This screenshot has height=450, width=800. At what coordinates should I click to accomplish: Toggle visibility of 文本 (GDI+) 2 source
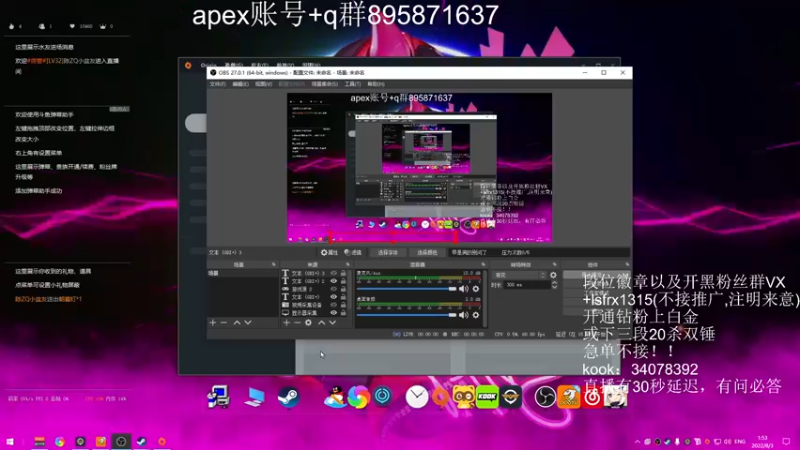[x=334, y=281]
